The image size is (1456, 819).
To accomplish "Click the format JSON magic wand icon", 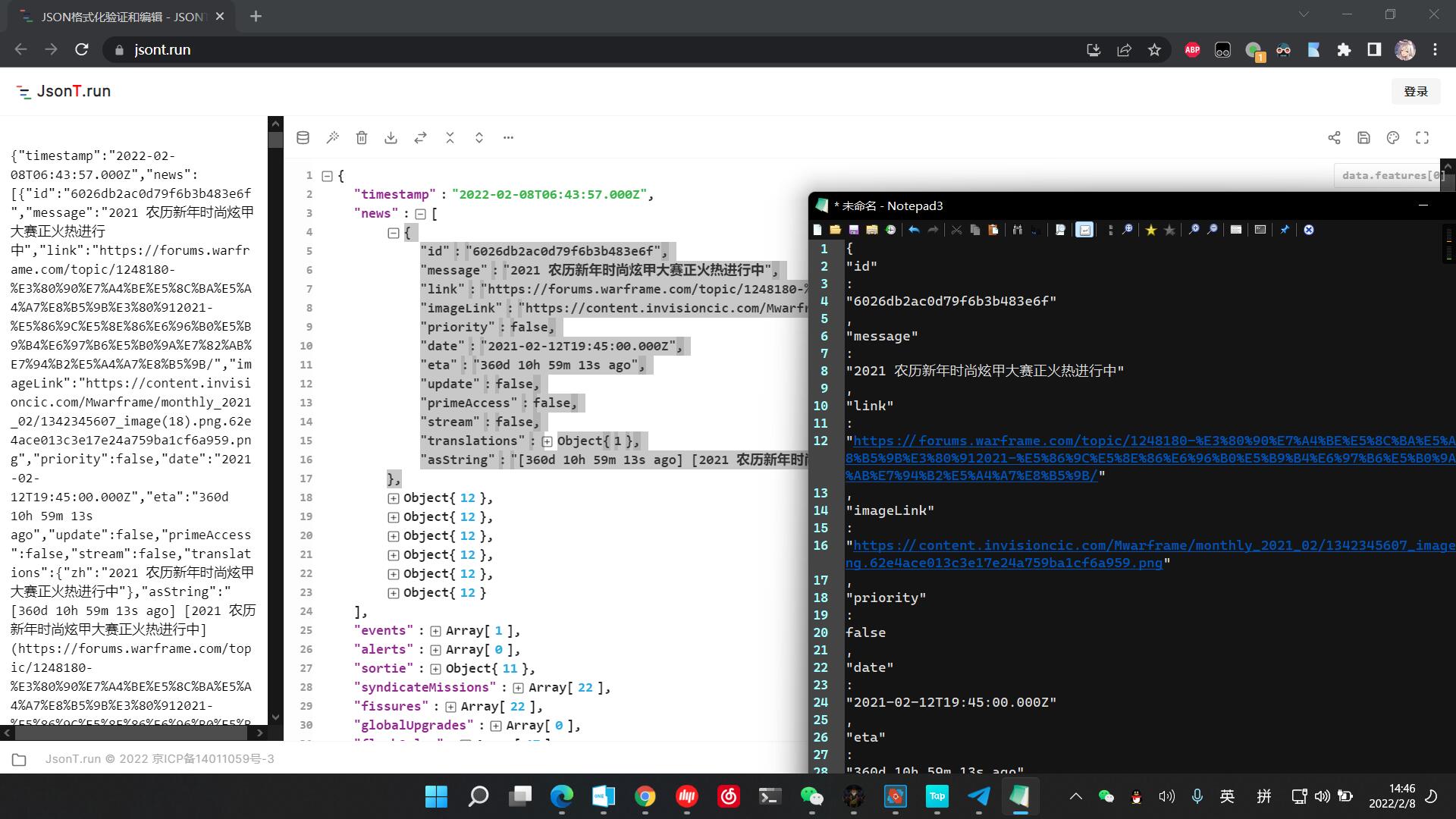I will point(332,137).
